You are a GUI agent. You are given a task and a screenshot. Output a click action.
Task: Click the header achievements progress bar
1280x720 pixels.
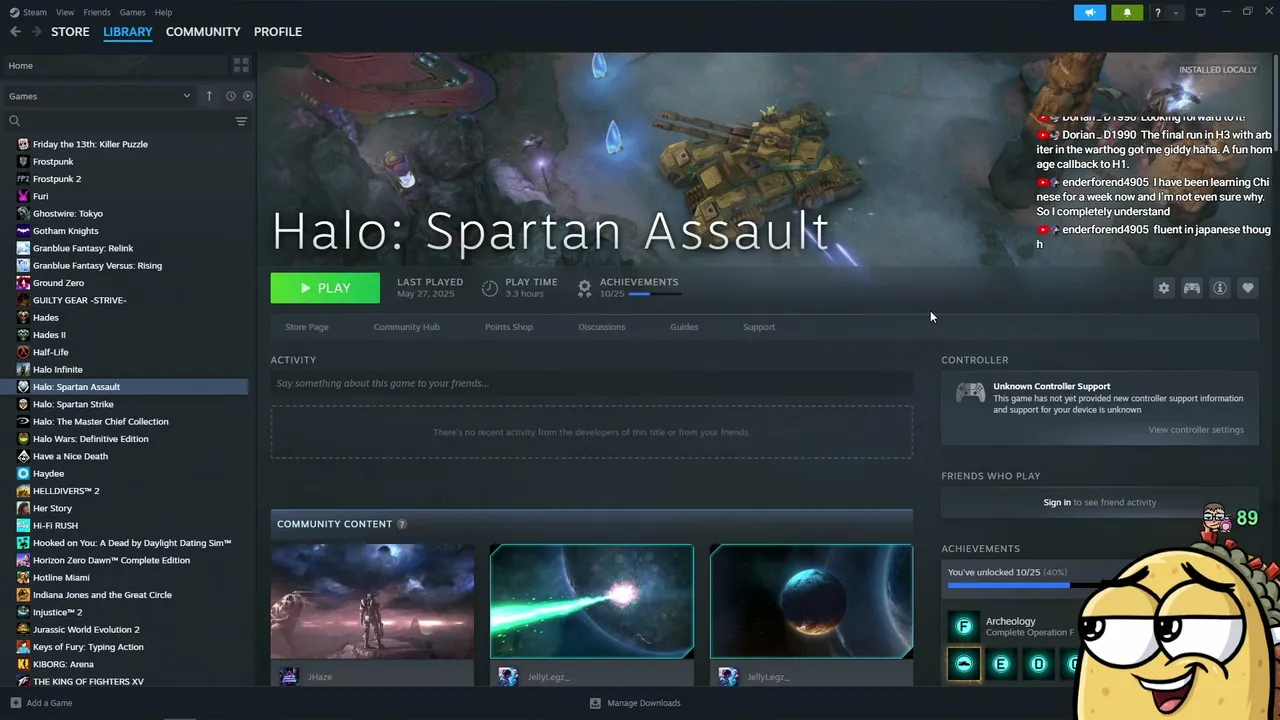[655, 294]
